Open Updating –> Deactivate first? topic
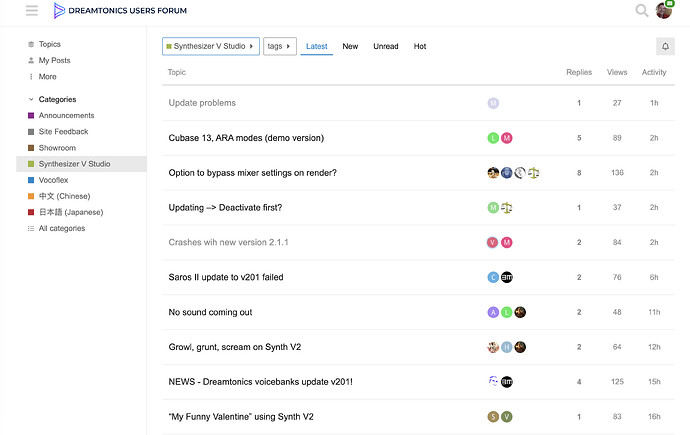This screenshot has width=690, height=435. (x=225, y=208)
